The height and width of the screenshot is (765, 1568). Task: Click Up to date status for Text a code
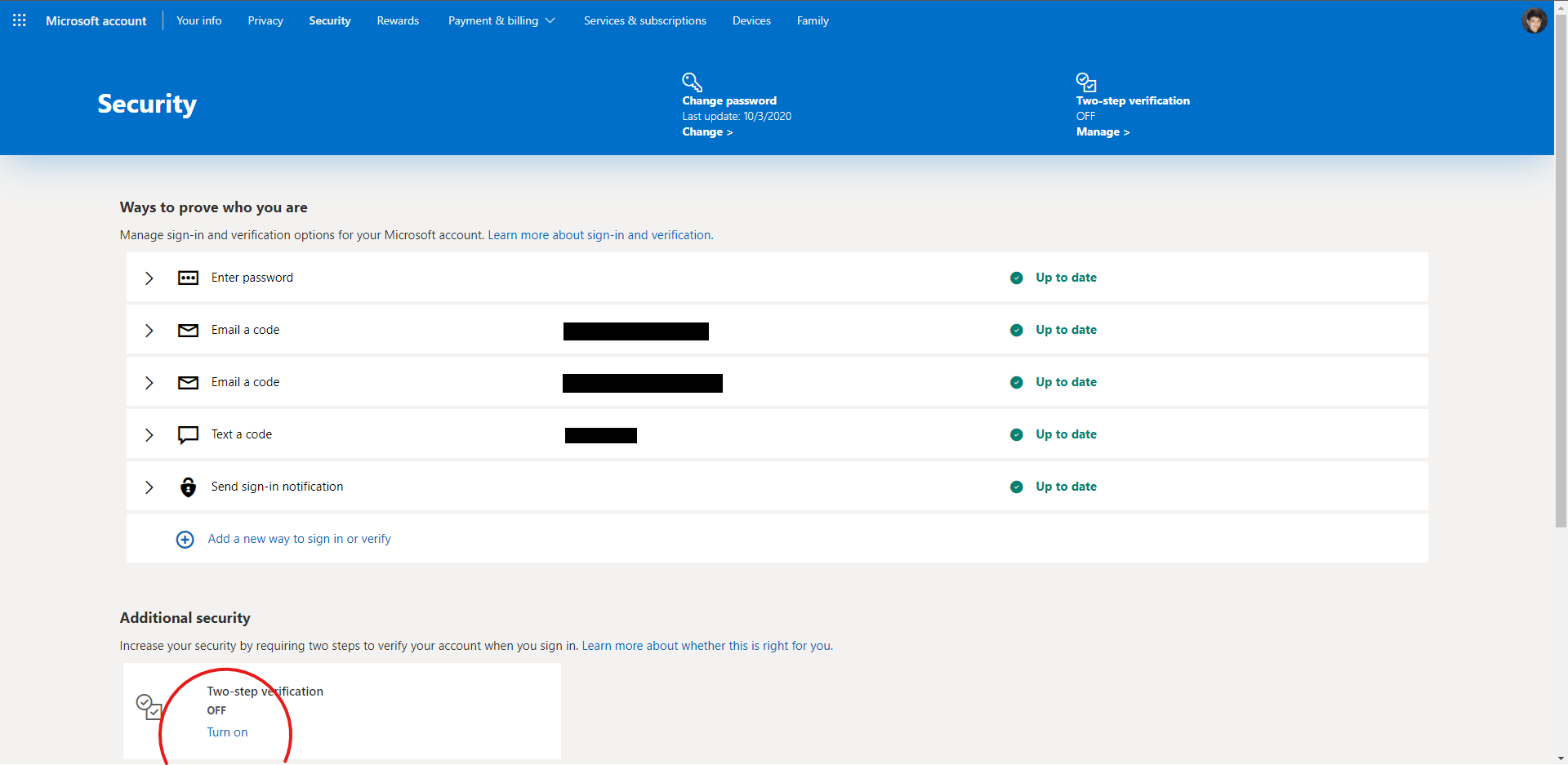[1066, 434]
